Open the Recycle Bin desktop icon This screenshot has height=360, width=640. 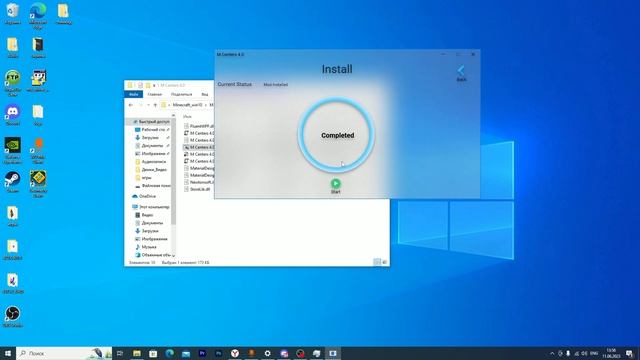(x=13, y=14)
